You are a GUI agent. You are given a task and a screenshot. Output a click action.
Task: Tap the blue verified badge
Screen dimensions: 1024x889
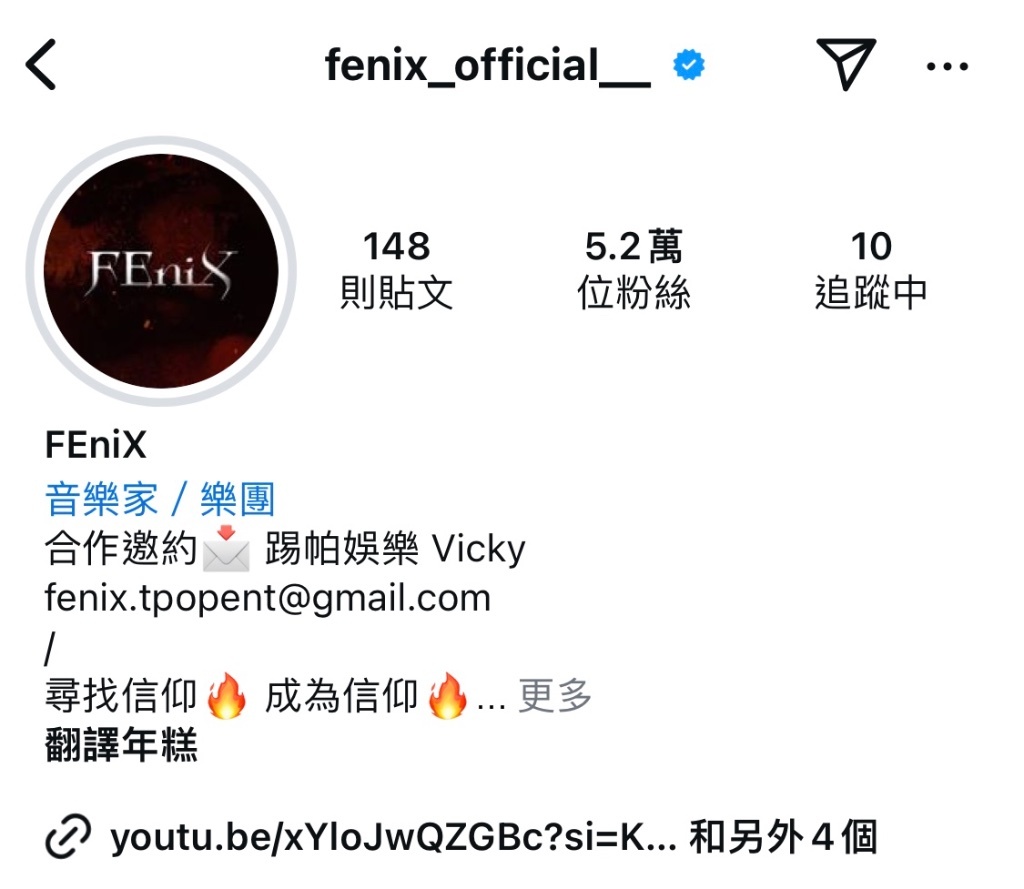pos(689,65)
